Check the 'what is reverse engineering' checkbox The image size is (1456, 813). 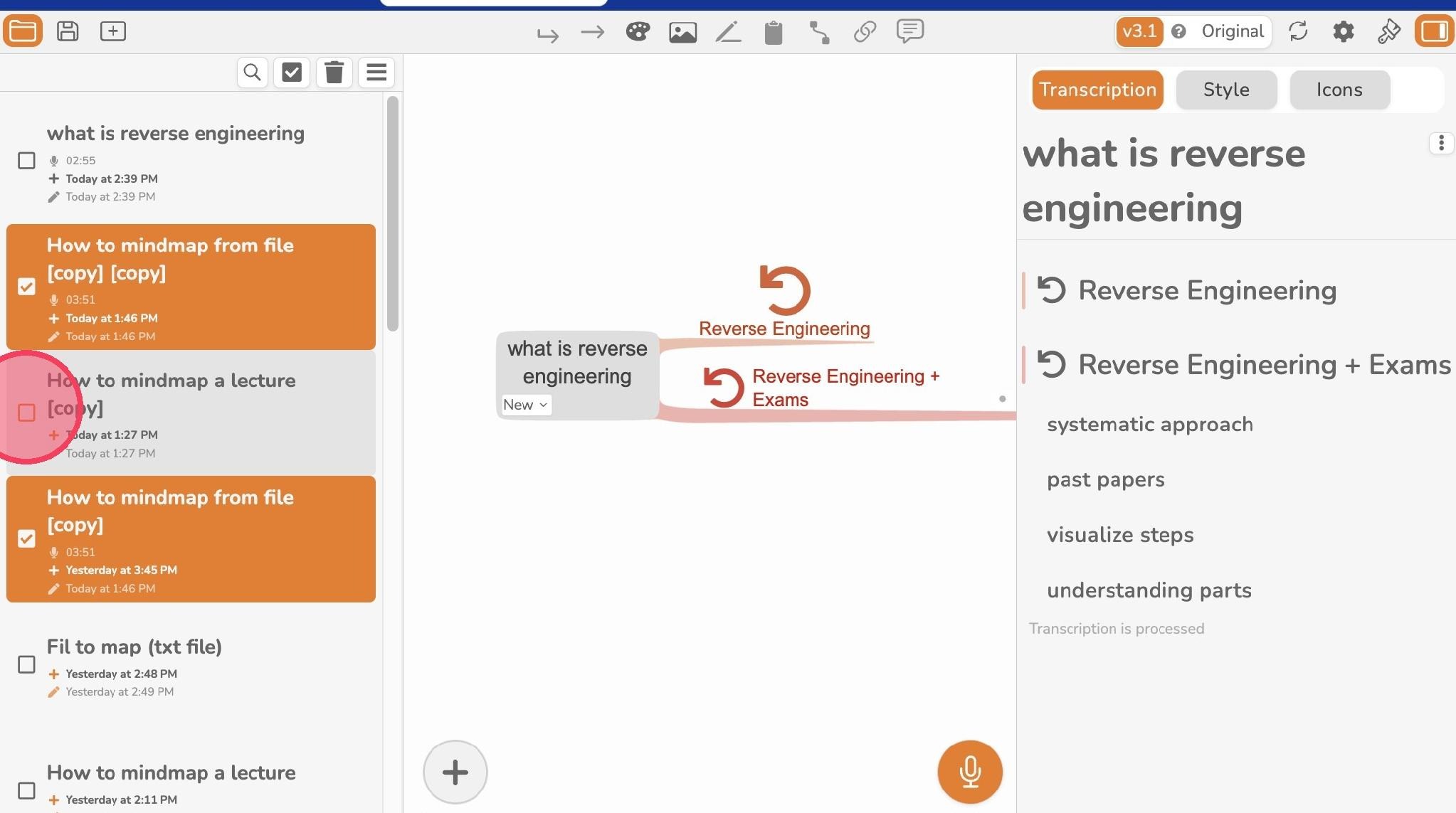coord(26,161)
